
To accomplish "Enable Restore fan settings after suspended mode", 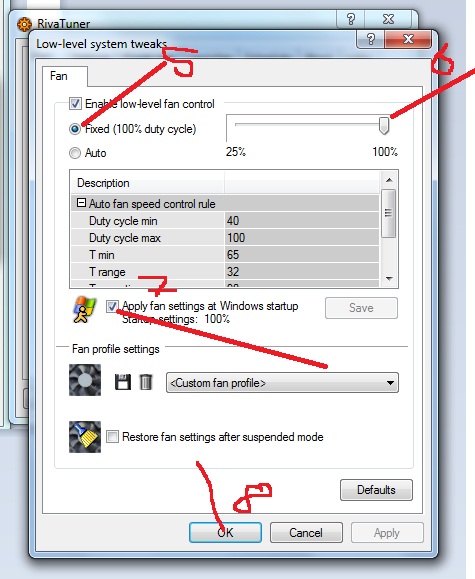I will [112, 436].
